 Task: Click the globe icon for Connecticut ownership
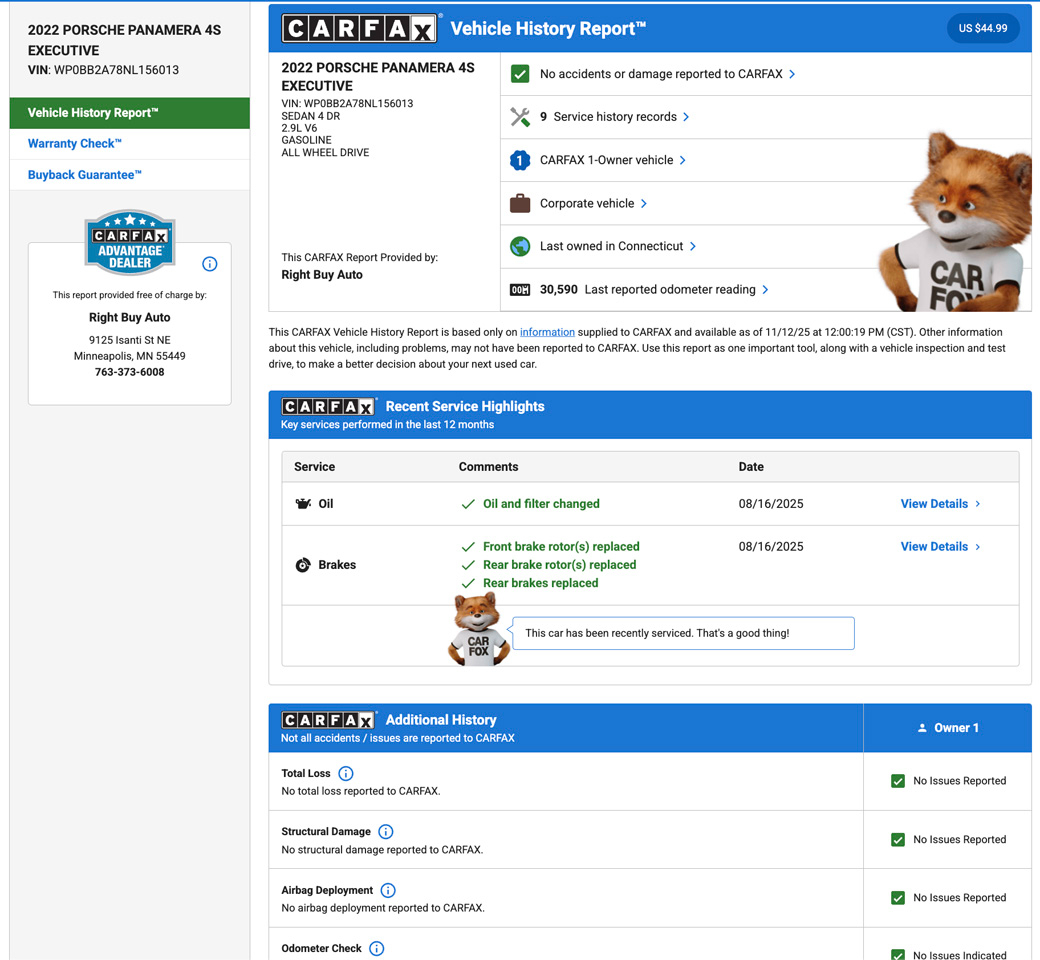[x=520, y=246]
